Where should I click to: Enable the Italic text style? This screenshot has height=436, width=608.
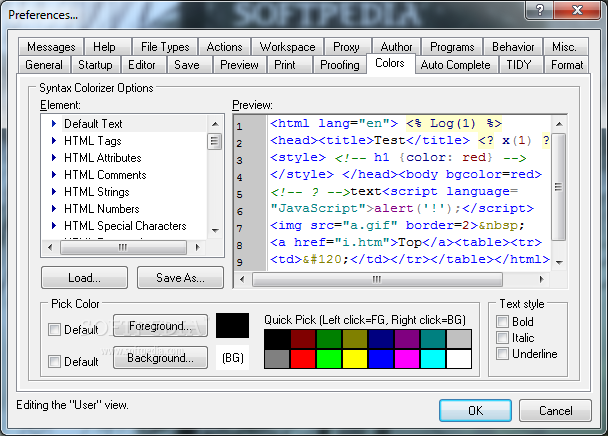pyautogui.click(x=503, y=337)
